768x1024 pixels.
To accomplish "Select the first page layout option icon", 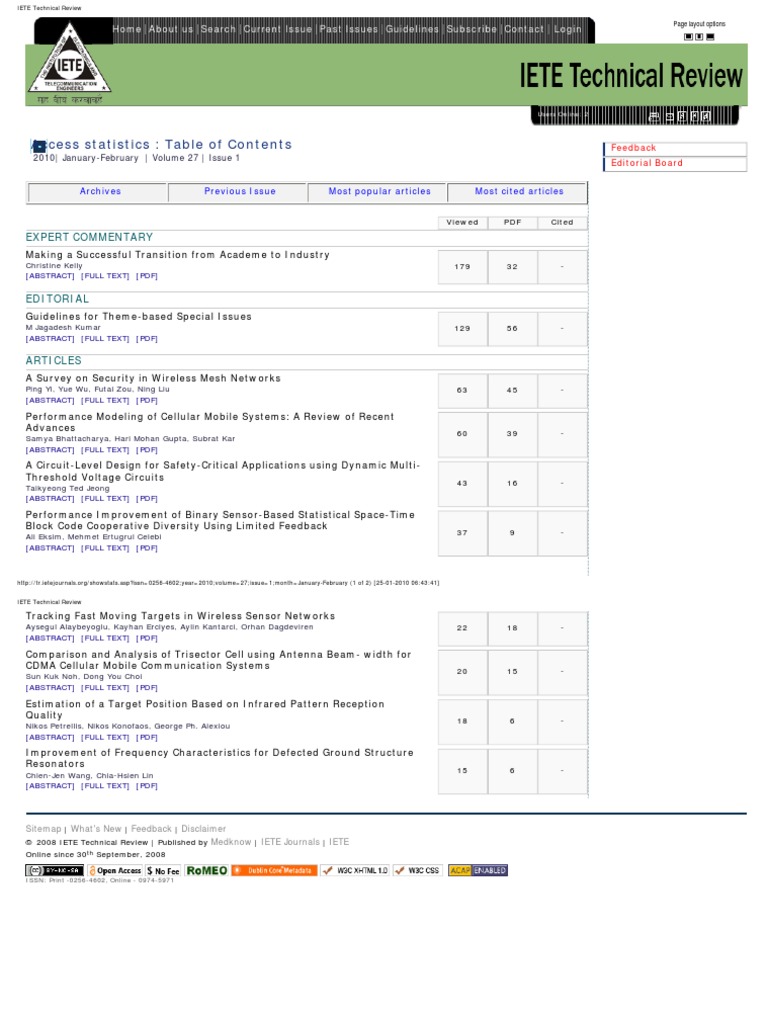I will [688, 37].
